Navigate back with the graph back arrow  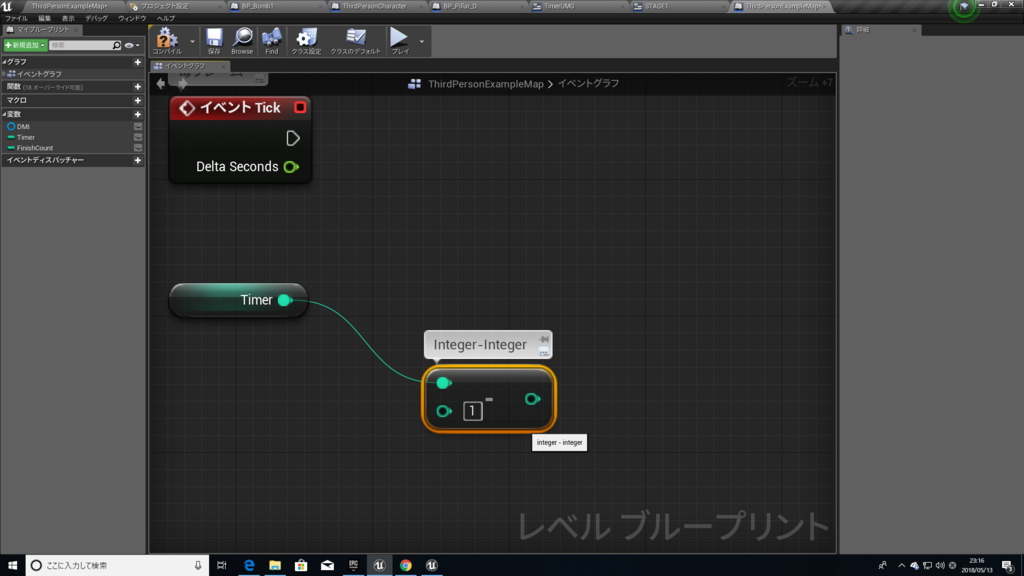click(161, 84)
